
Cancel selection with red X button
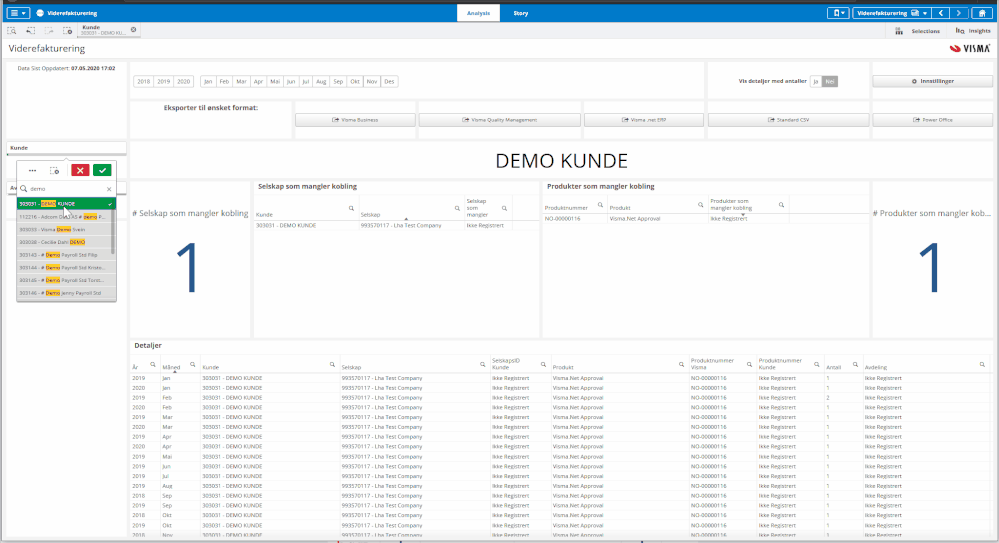[x=79, y=171]
